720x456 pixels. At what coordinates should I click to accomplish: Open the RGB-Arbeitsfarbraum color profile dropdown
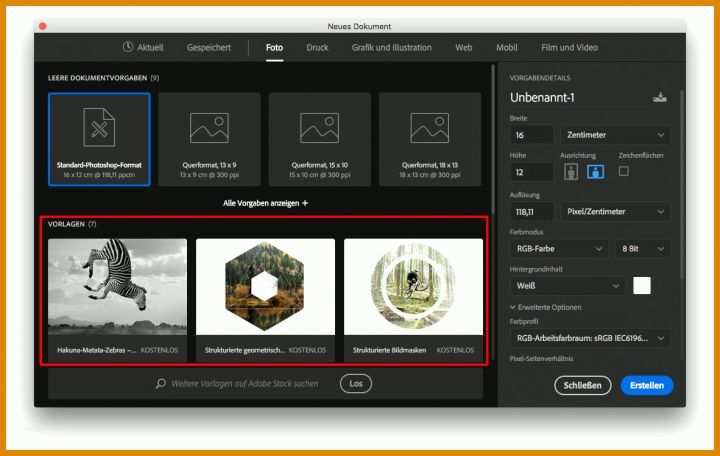(590, 338)
